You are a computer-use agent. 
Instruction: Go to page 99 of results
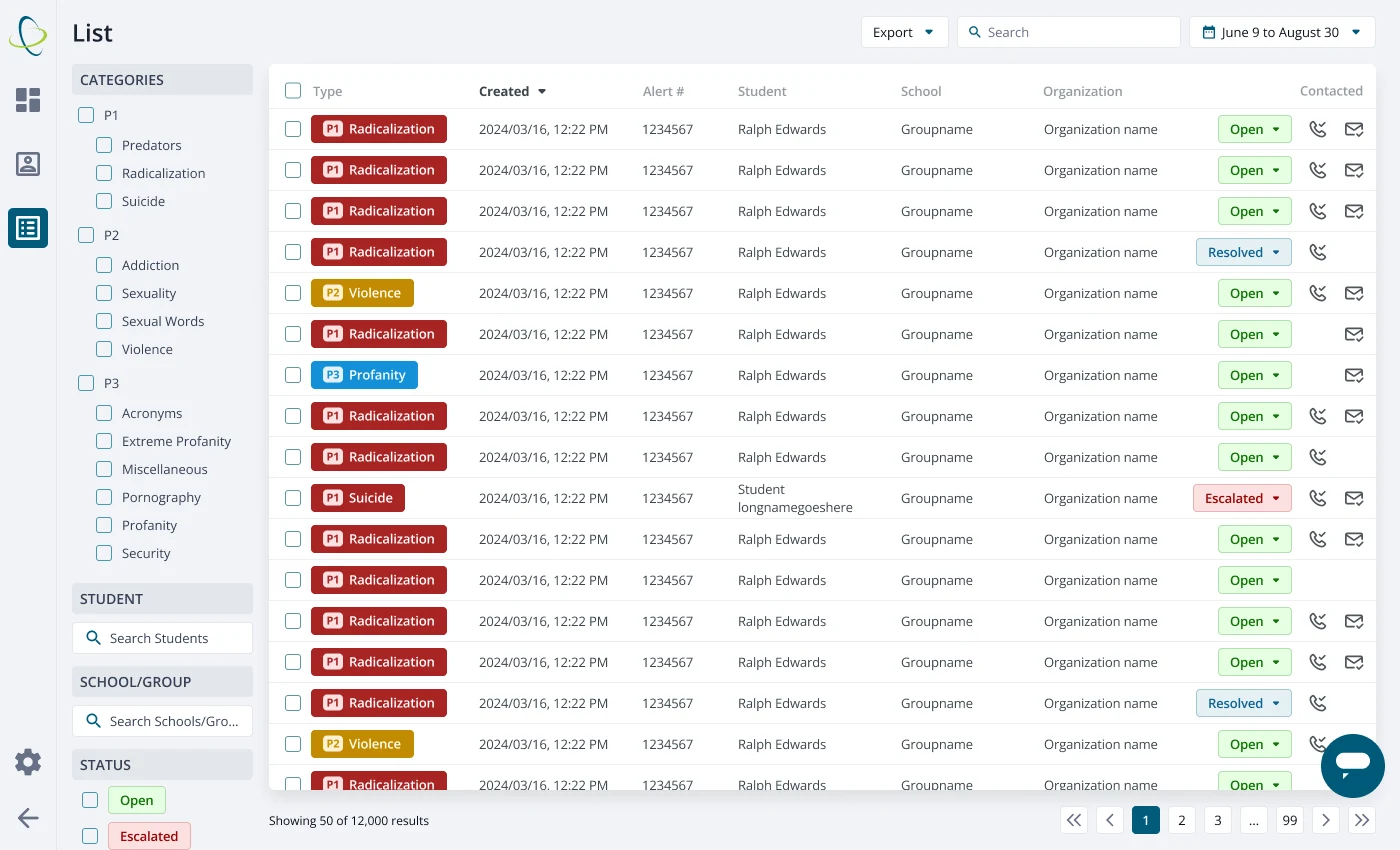pos(1290,820)
